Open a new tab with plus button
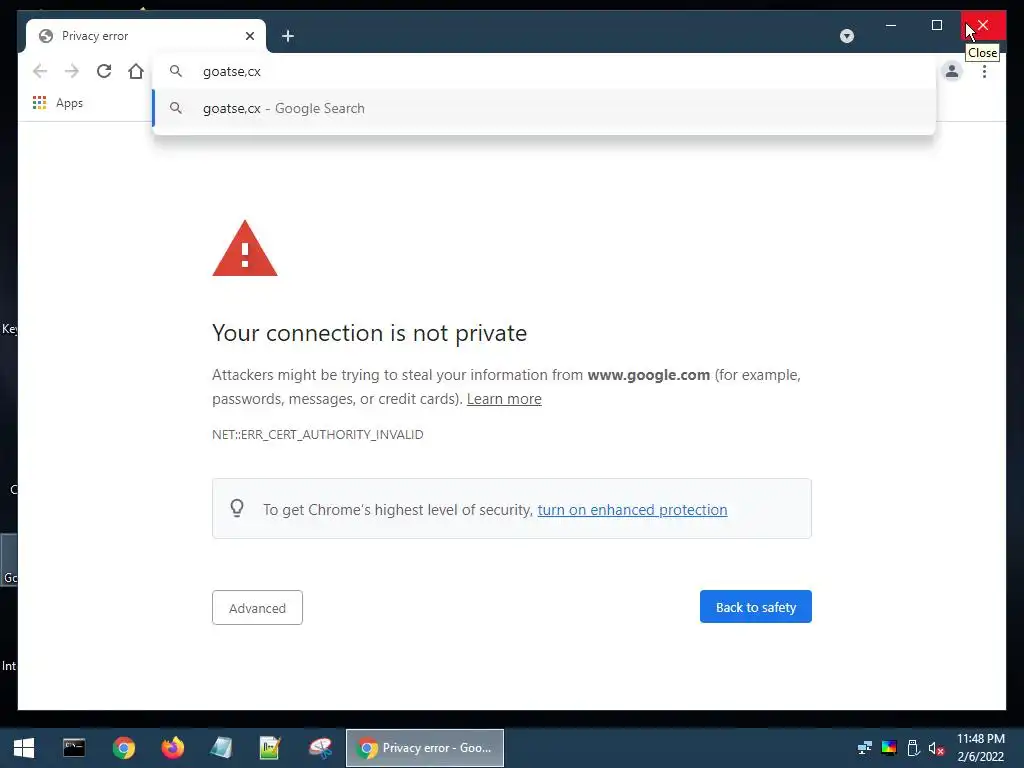The width and height of the screenshot is (1024, 768). pyautogui.click(x=288, y=36)
